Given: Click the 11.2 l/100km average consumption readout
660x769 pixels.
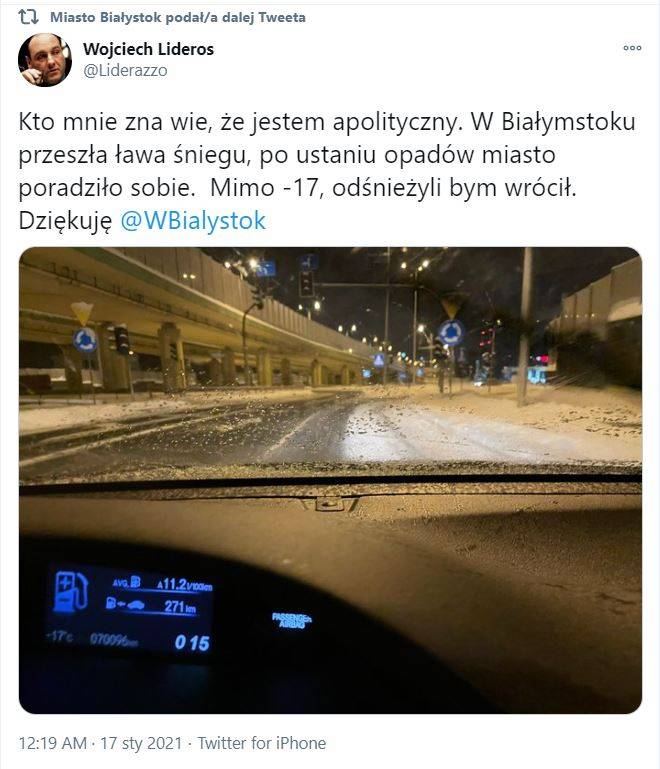Looking at the screenshot, I should click(x=184, y=584).
